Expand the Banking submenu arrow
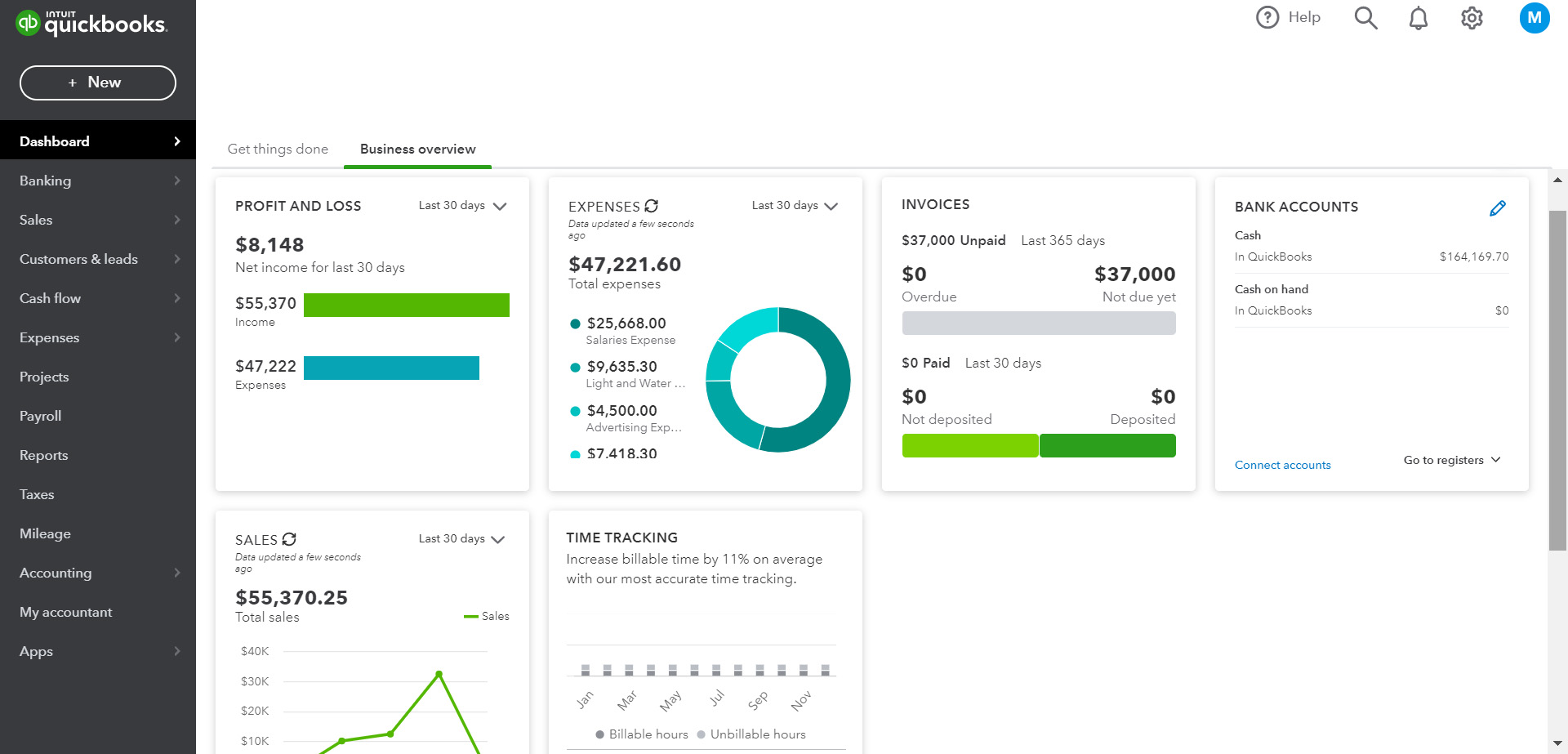The image size is (1568, 754). (177, 181)
